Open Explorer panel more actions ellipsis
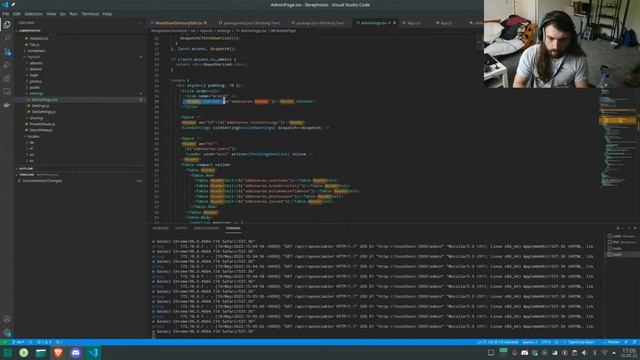Viewport: 640px width, 360px height. (140, 23)
